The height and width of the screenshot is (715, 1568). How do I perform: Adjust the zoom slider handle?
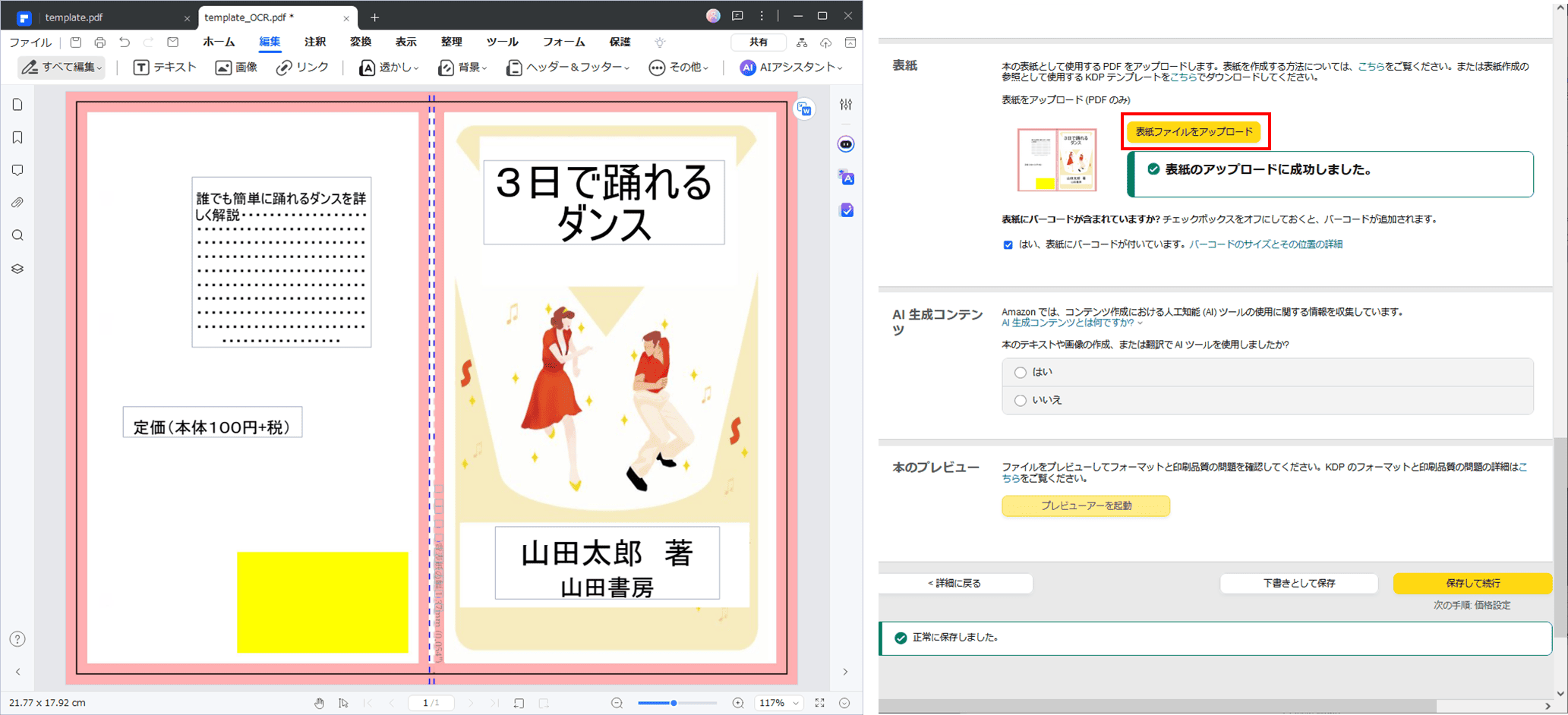tap(674, 703)
